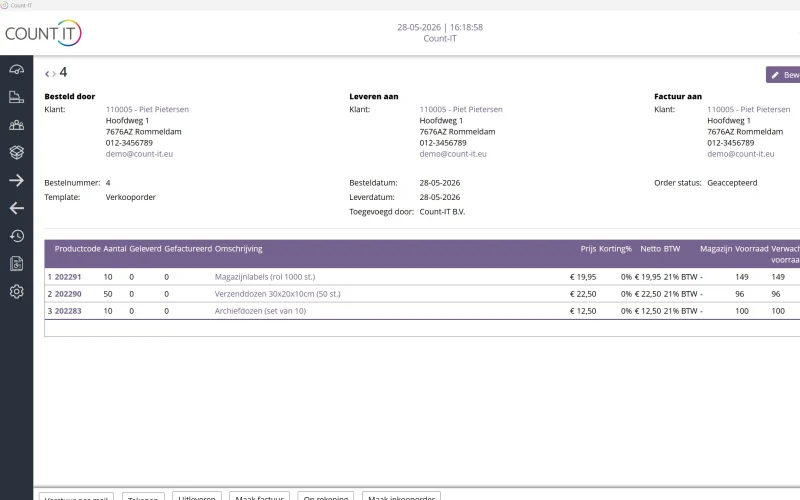Click demo@count-it.eu email under Factuur aan
The image size is (800, 500).
pos(741,154)
